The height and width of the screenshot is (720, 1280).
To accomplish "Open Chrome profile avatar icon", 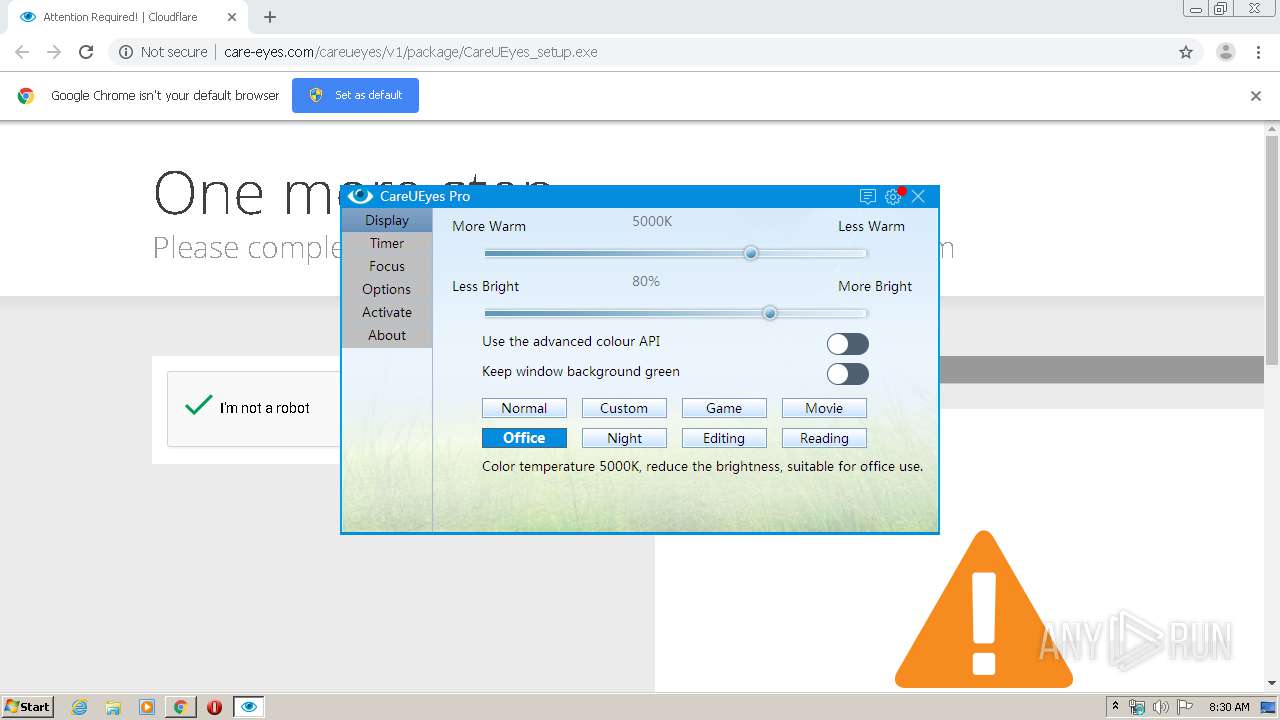I will [x=1225, y=52].
